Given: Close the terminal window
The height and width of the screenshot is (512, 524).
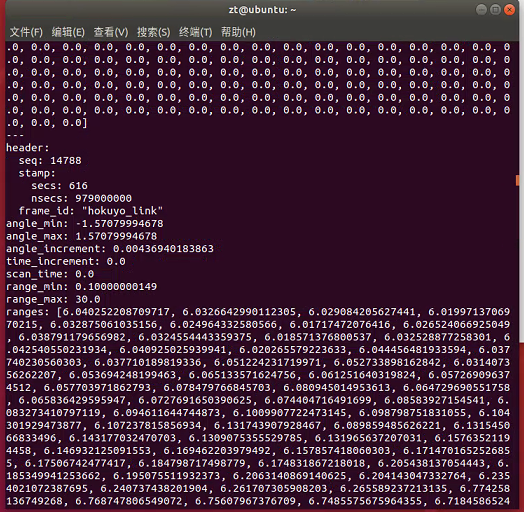Looking at the screenshot, I should 509,10.
